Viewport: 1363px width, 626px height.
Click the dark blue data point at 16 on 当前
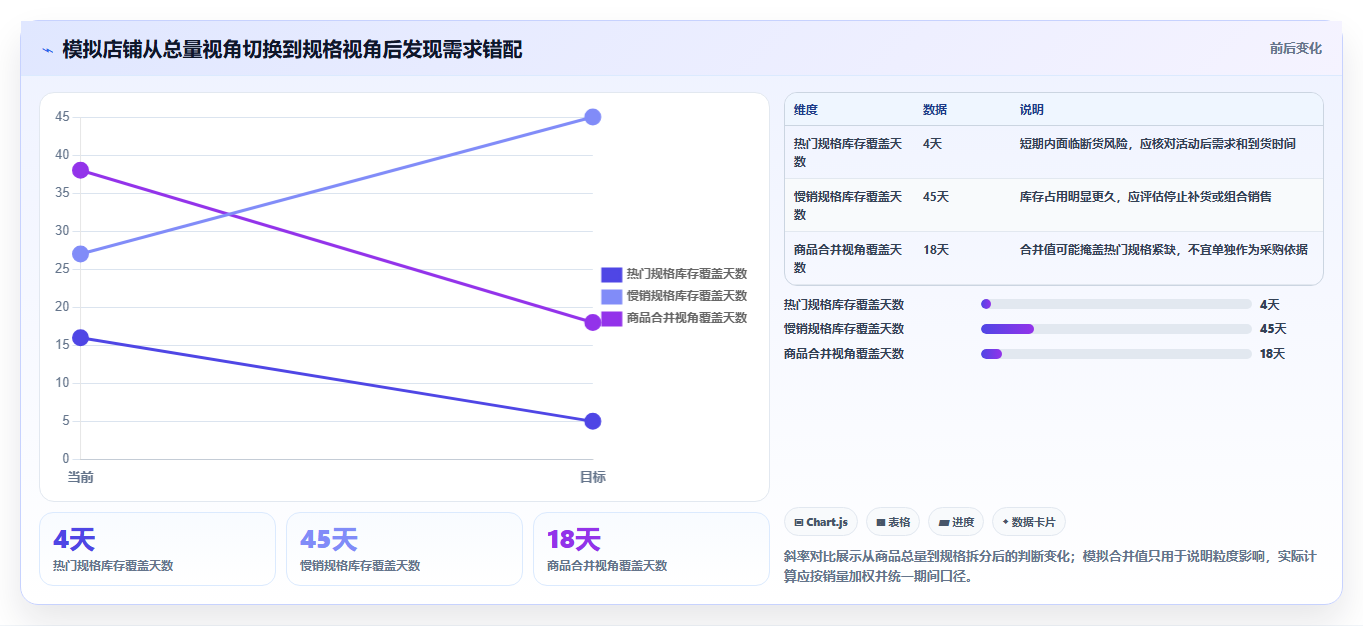[81, 338]
